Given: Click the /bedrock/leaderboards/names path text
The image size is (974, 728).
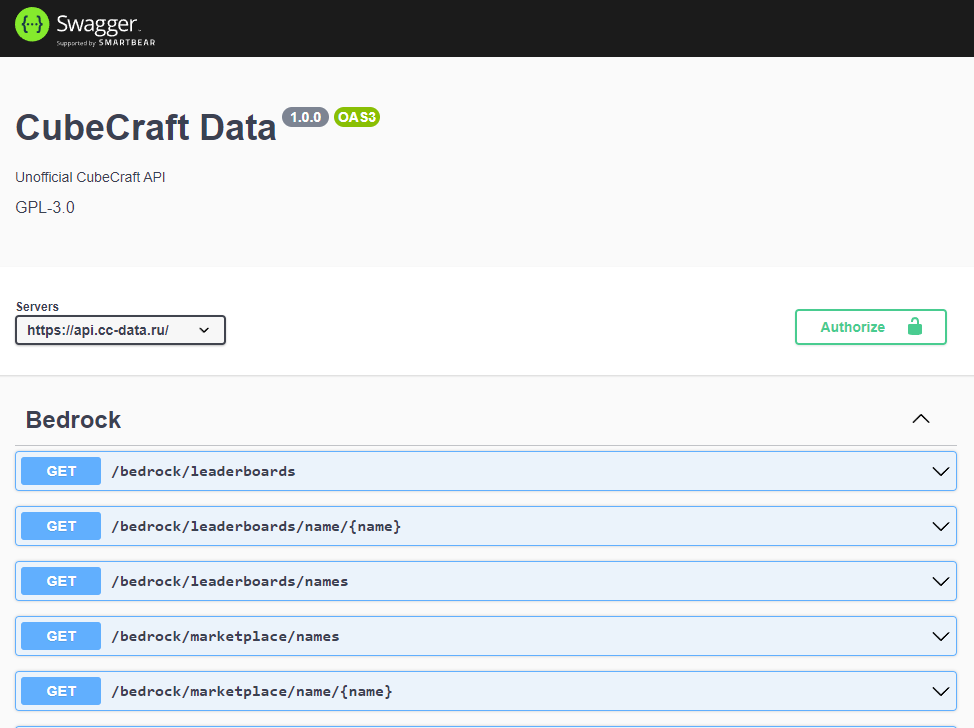Looking at the screenshot, I should click(x=230, y=581).
